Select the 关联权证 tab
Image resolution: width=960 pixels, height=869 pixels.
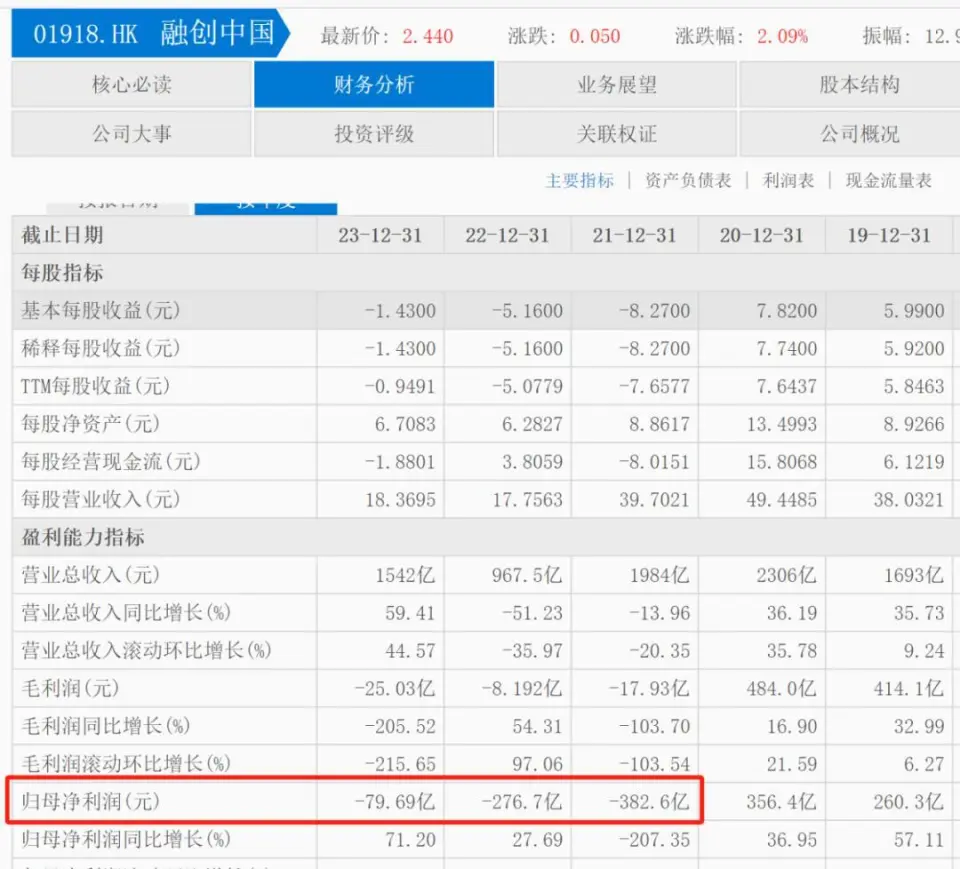point(616,134)
